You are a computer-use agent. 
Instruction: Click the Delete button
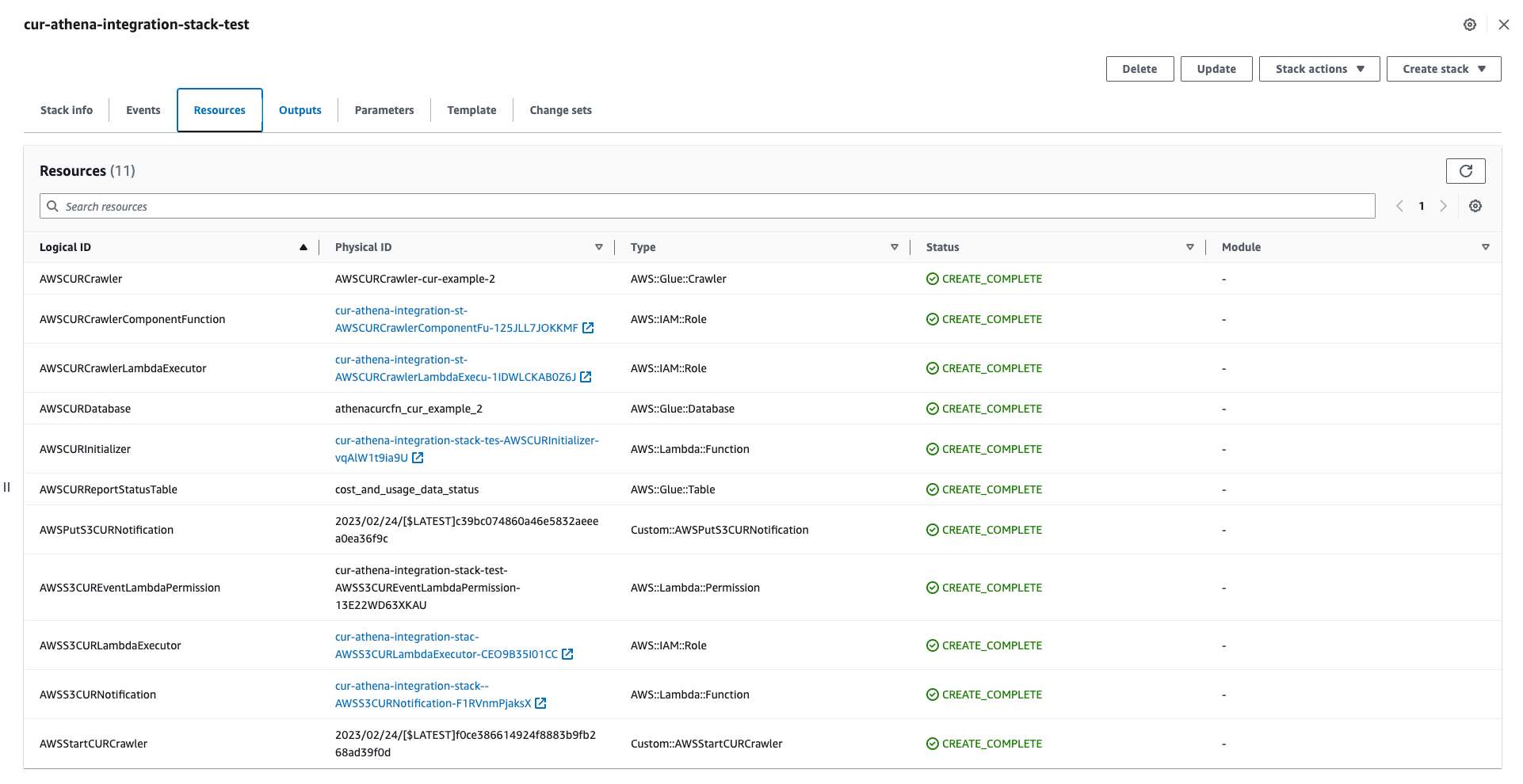tap(1139, 69)
